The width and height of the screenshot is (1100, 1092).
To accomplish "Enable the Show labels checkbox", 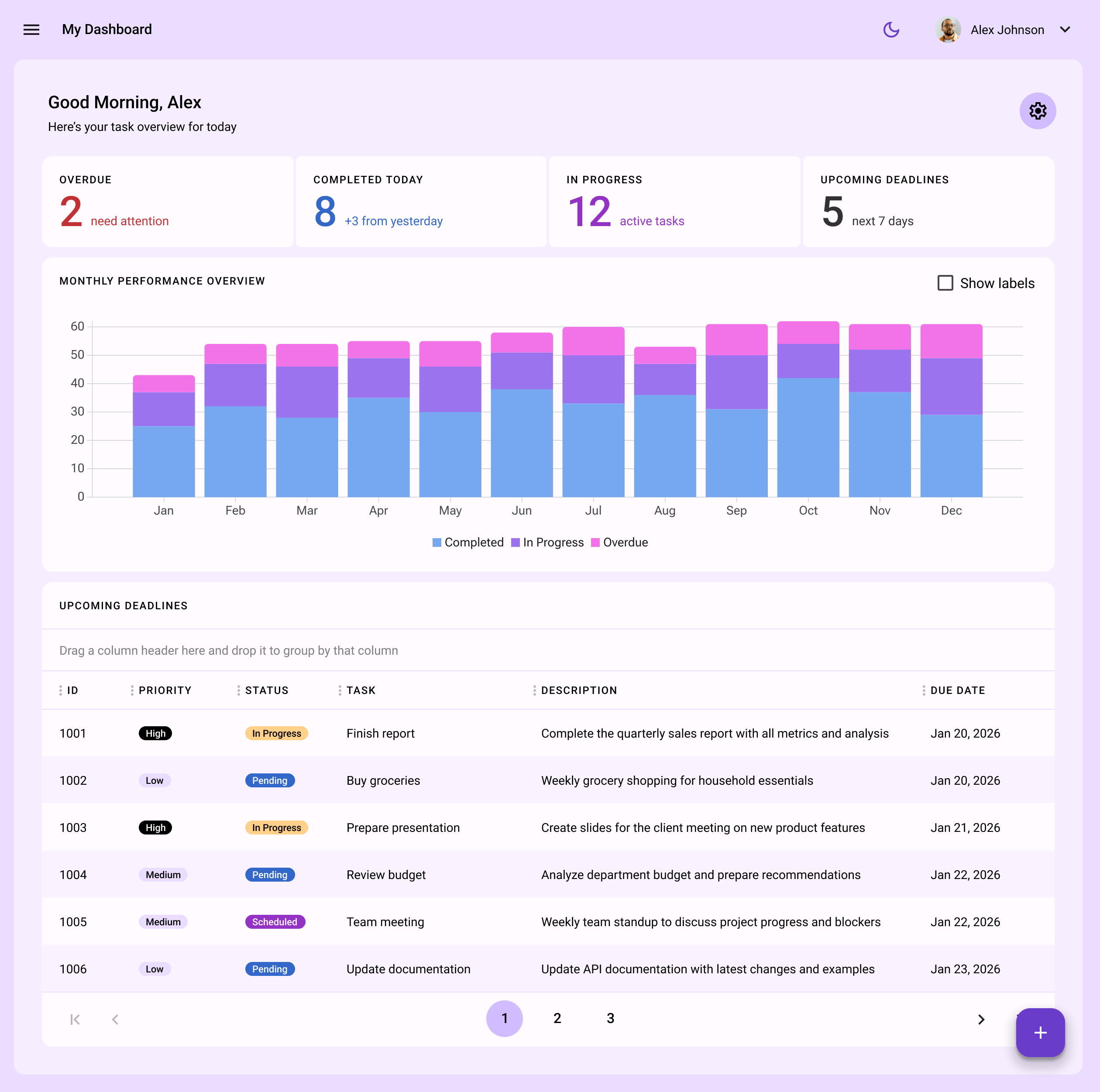I will click(x=945, y=282).
